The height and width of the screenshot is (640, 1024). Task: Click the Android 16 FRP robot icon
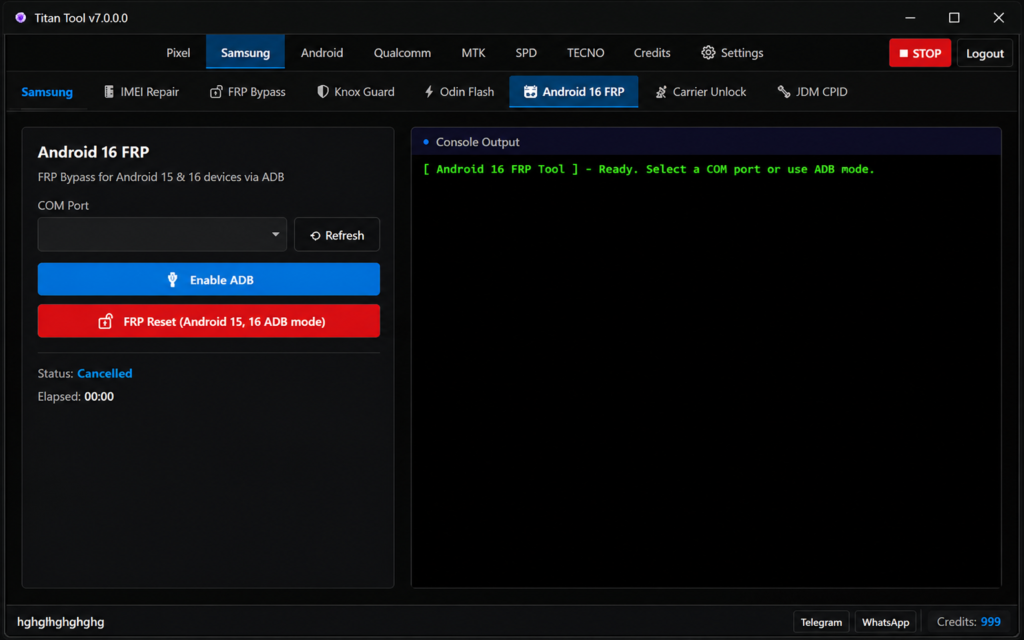click(530, 92)
